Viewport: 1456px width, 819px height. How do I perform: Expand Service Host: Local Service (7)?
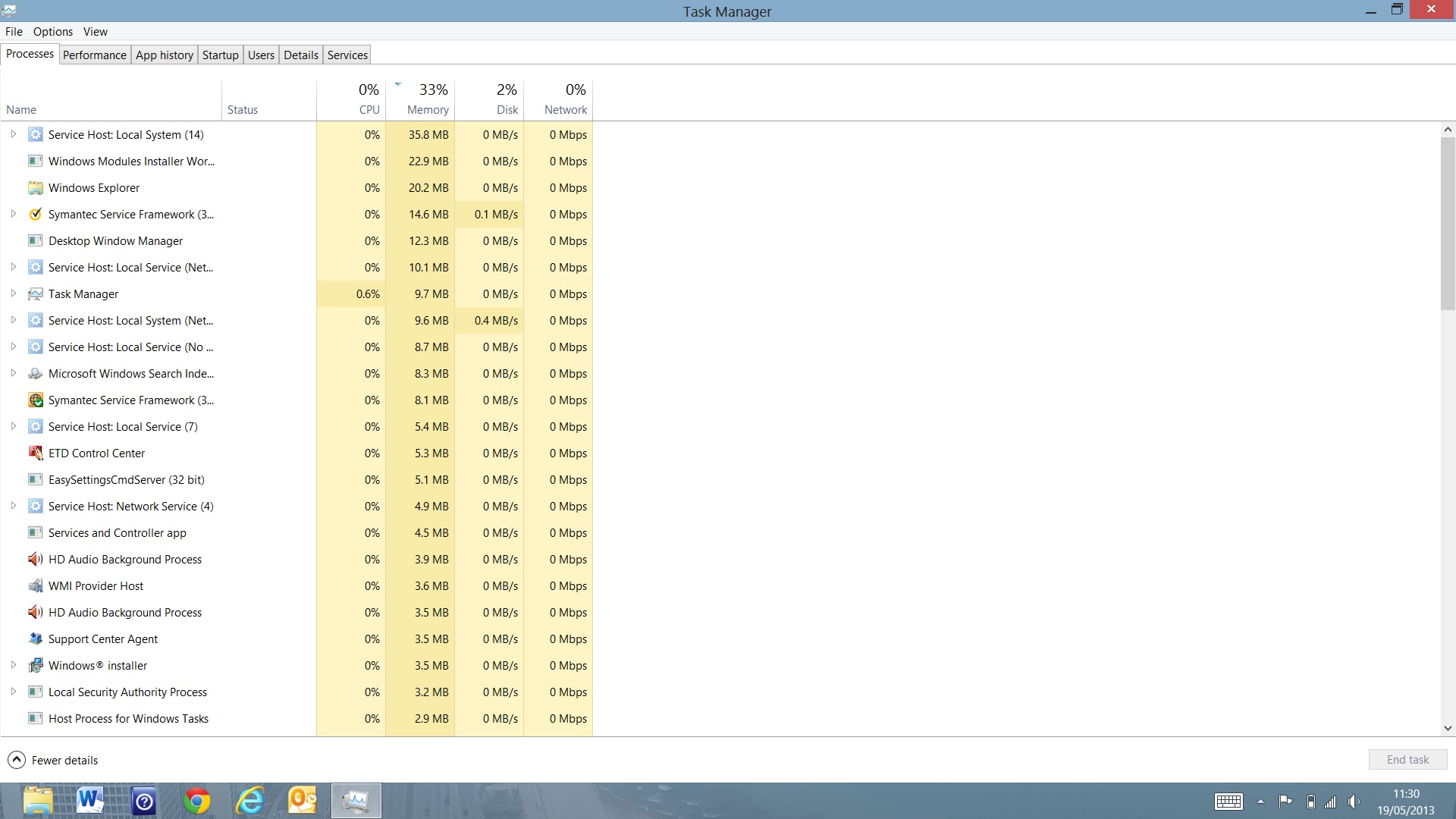coord(13,426)
